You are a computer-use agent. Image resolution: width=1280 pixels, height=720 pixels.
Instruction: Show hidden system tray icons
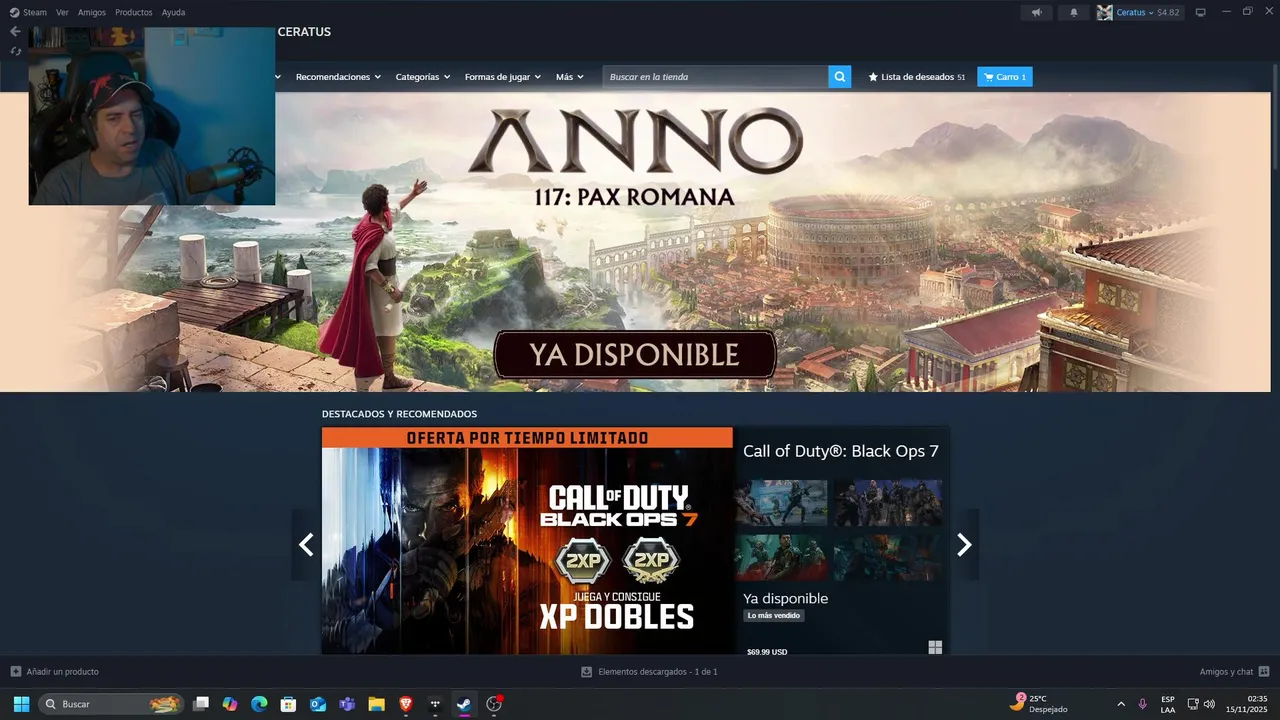1121,704
